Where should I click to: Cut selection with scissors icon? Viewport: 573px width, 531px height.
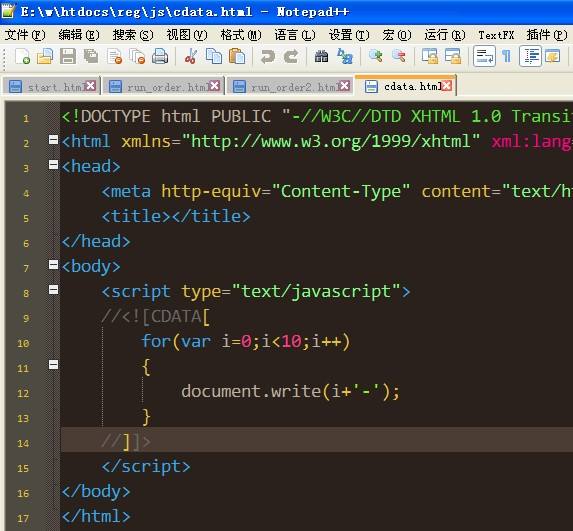click(x=191, y=57)
